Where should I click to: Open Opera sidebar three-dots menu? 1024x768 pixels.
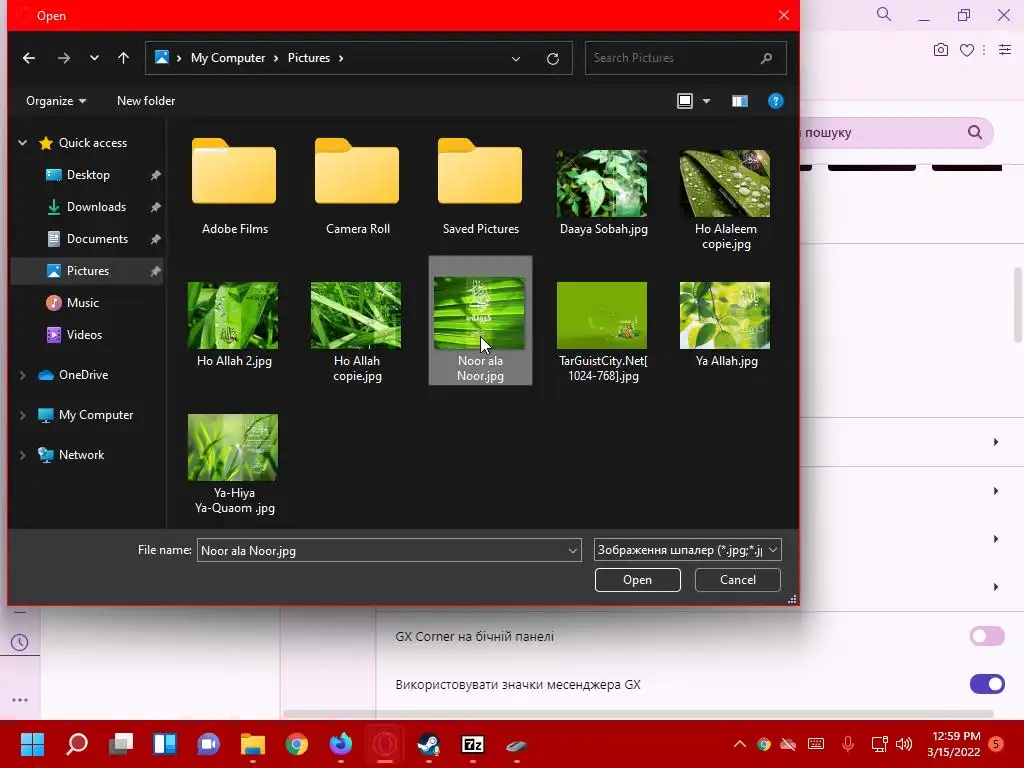click(20, 700)
